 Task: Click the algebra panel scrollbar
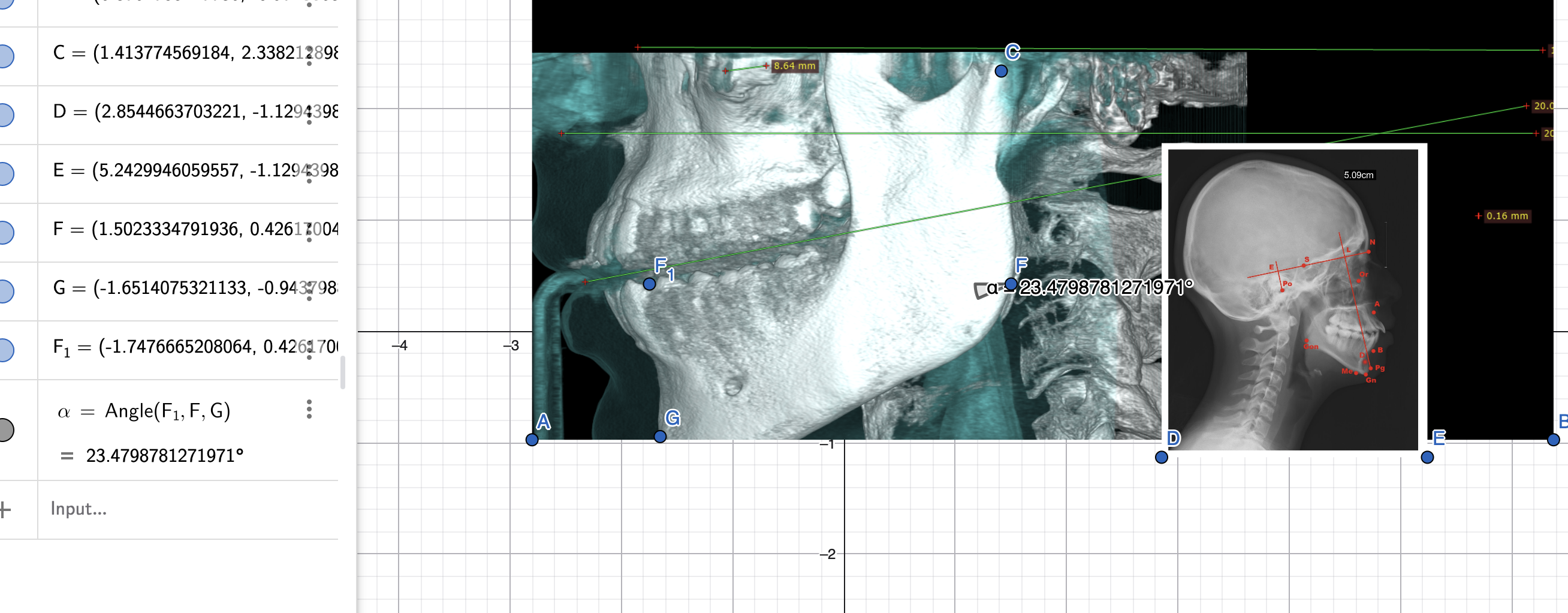click(x=343, y=372)
